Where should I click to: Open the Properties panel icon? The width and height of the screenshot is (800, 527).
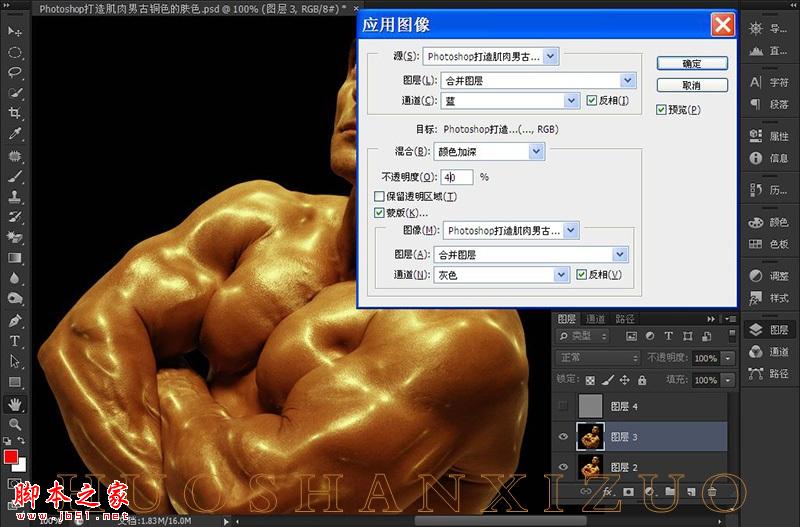coord(756,136)
